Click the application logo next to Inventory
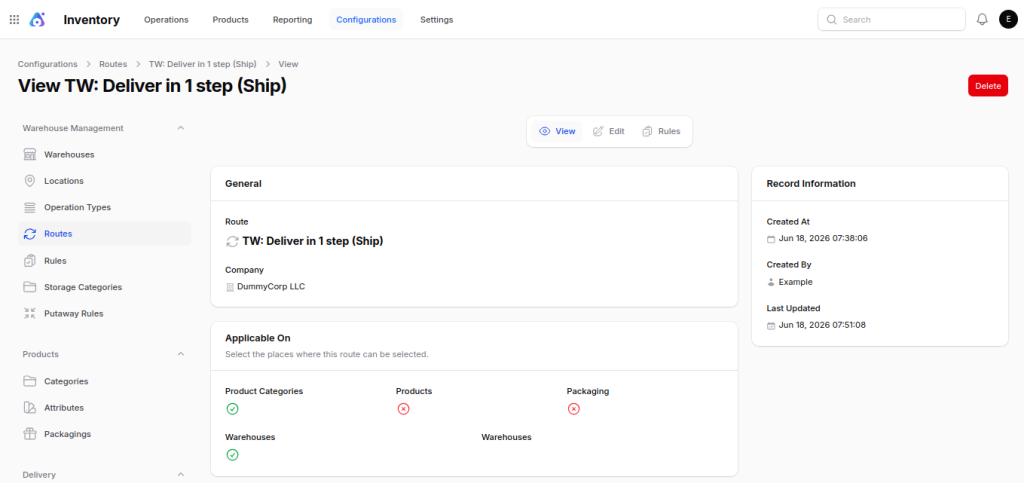Screen dimensions: 1024x483 coord(37,20)
